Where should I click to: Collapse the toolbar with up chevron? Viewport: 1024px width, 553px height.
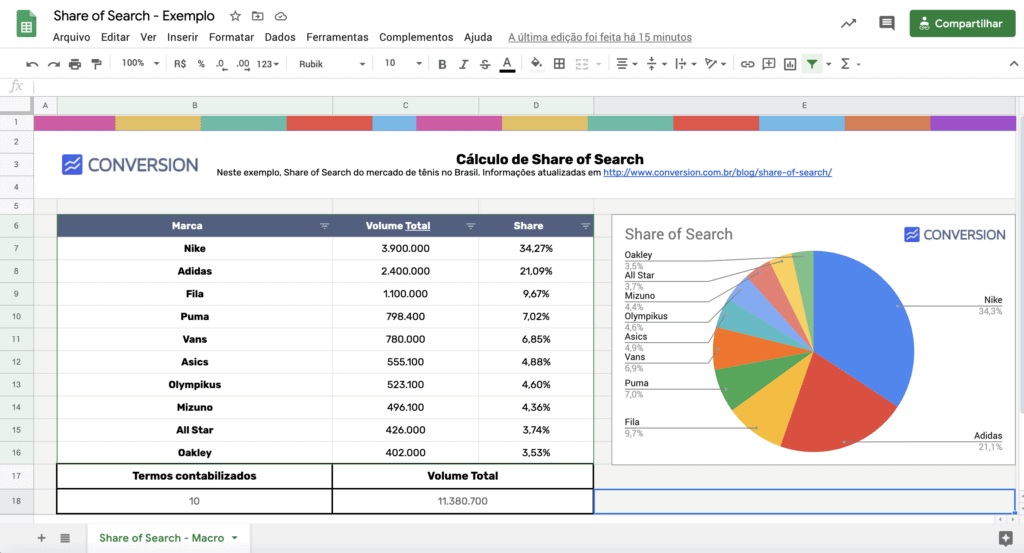(1014, 64)
